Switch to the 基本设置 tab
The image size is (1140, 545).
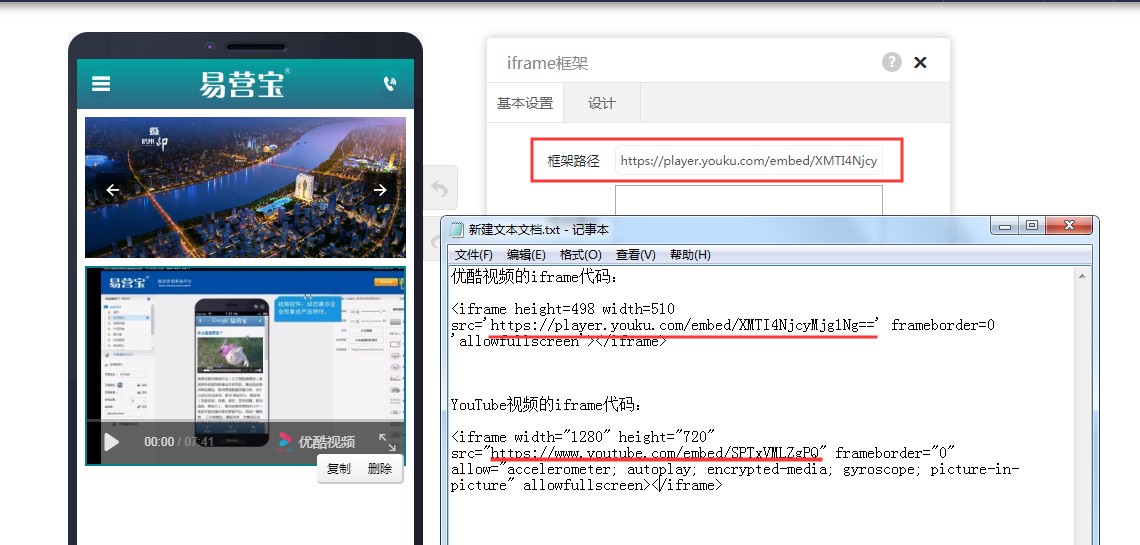(x=525, y=103)
